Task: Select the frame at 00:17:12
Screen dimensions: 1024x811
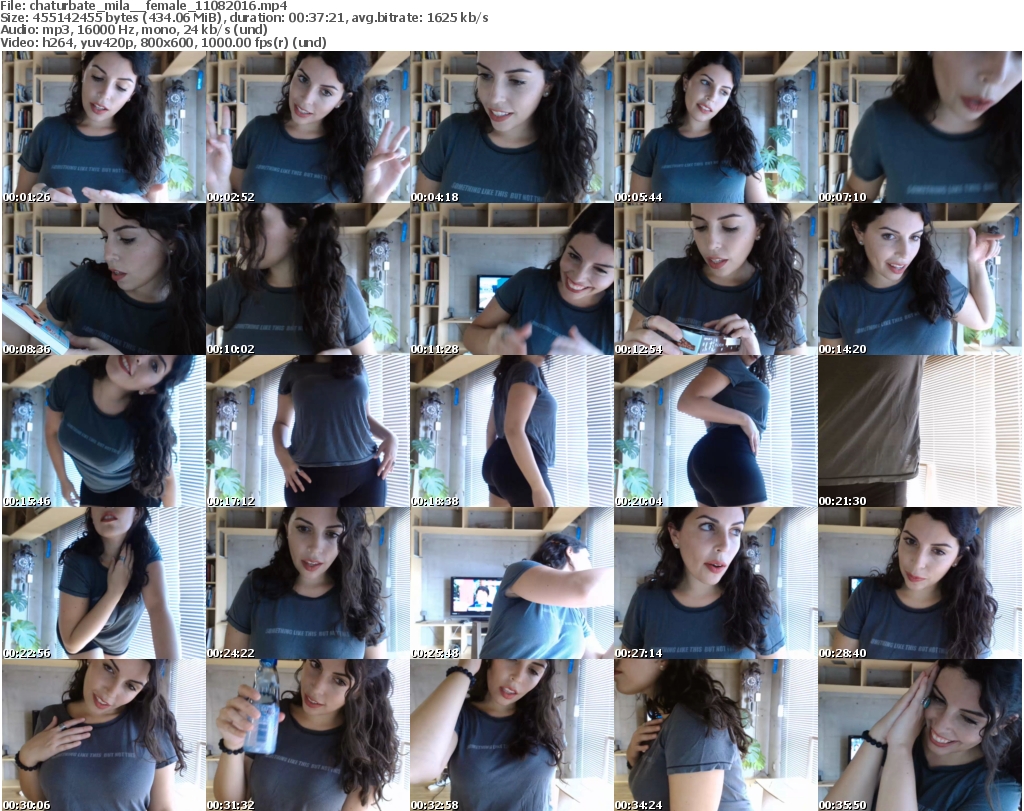Action: point(308,431)
